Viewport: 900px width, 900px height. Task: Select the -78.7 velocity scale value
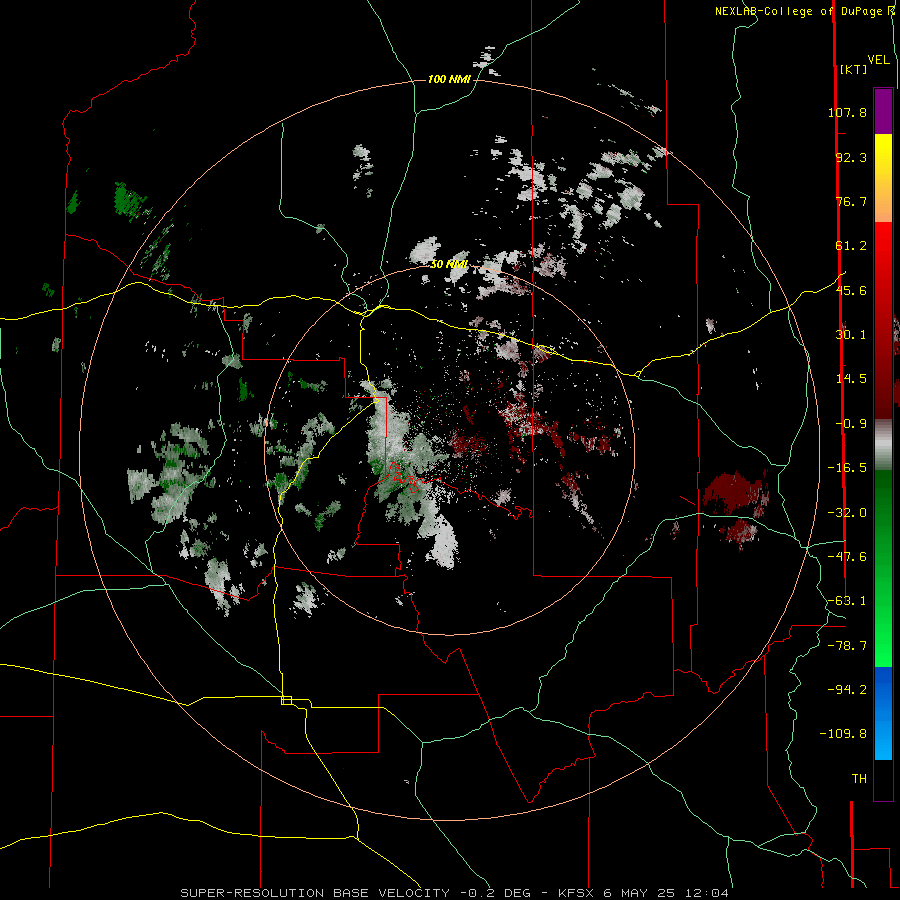tap(847, 646)
